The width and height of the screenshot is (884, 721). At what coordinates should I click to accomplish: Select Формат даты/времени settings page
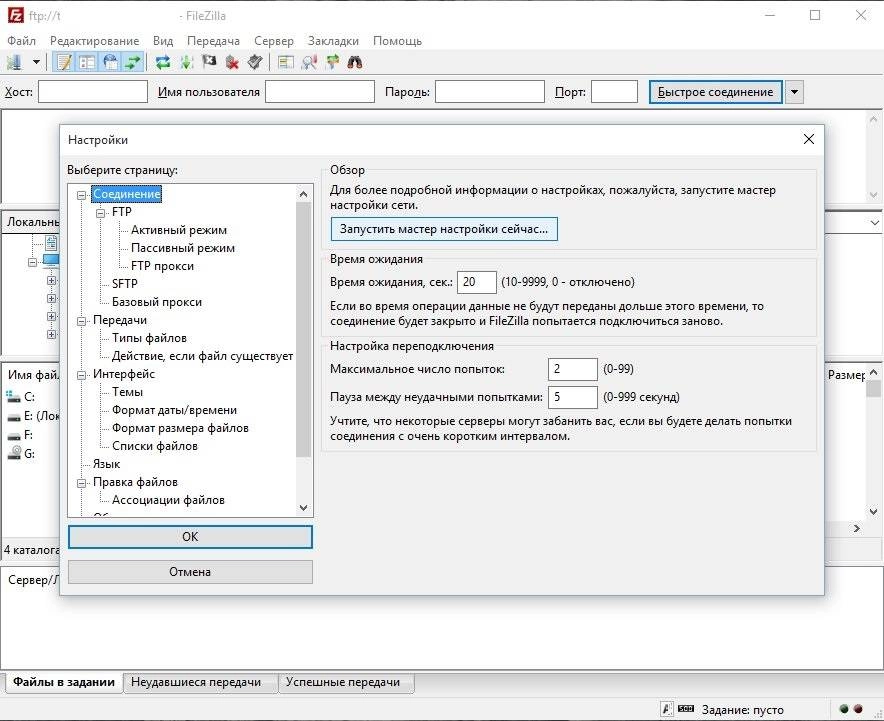pos(174,410)
